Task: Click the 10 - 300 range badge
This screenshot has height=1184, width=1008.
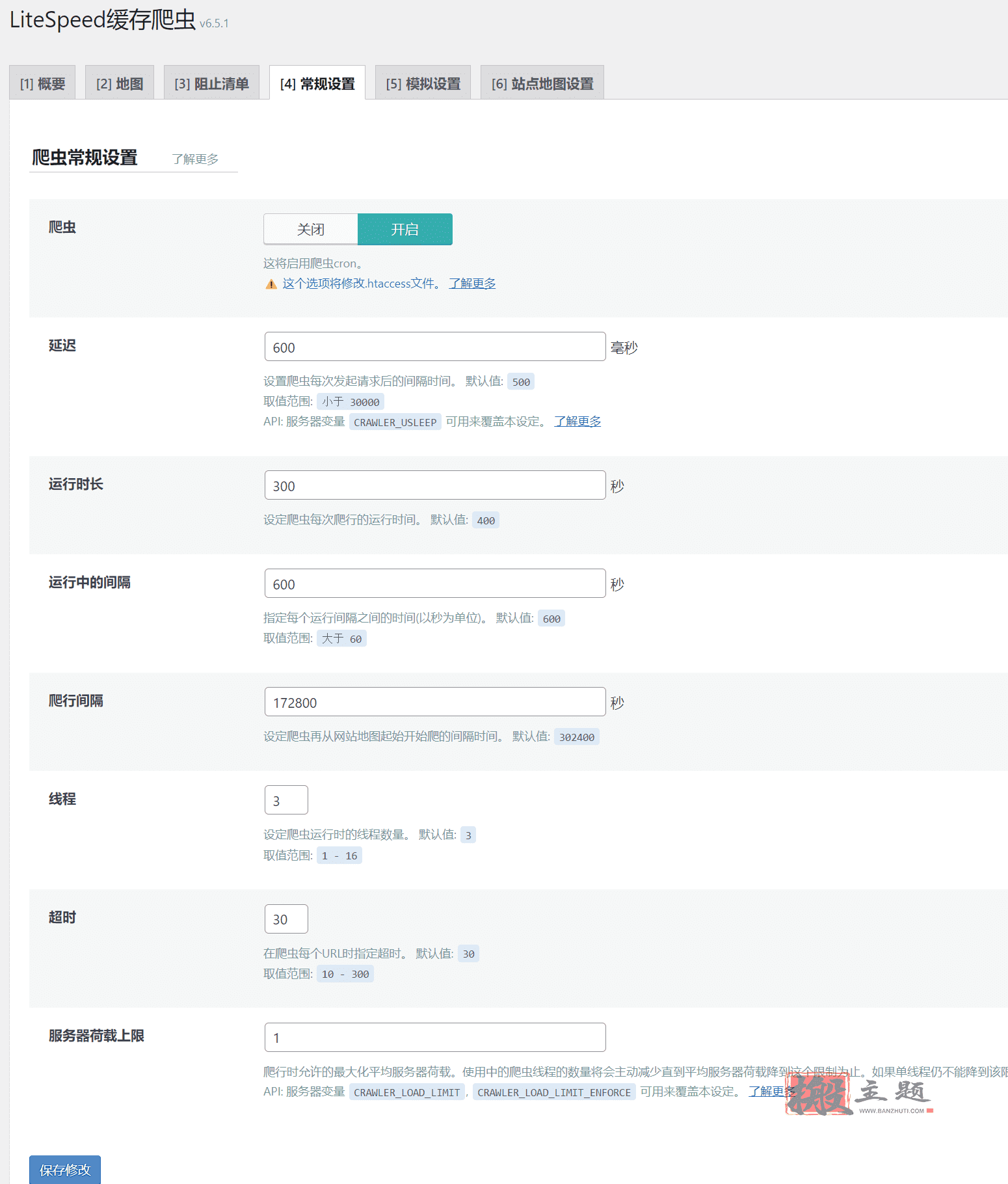Action: (345, 975)
